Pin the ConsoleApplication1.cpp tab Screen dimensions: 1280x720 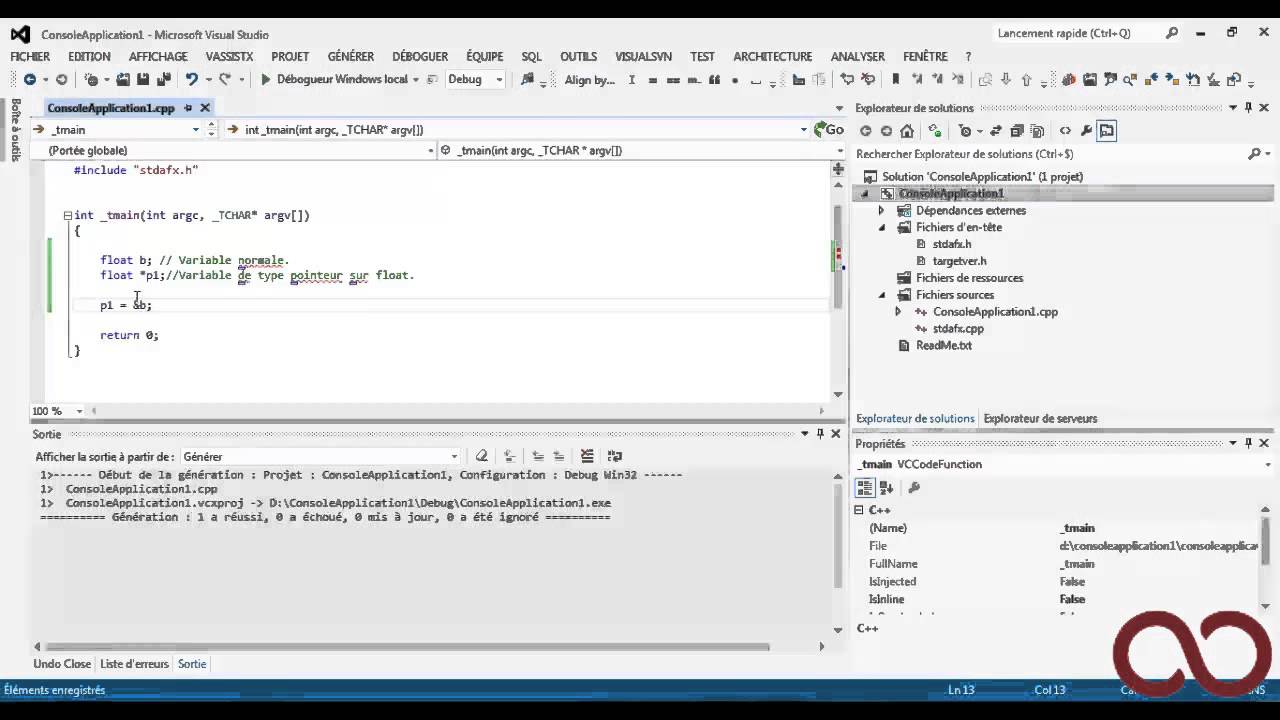187,108
